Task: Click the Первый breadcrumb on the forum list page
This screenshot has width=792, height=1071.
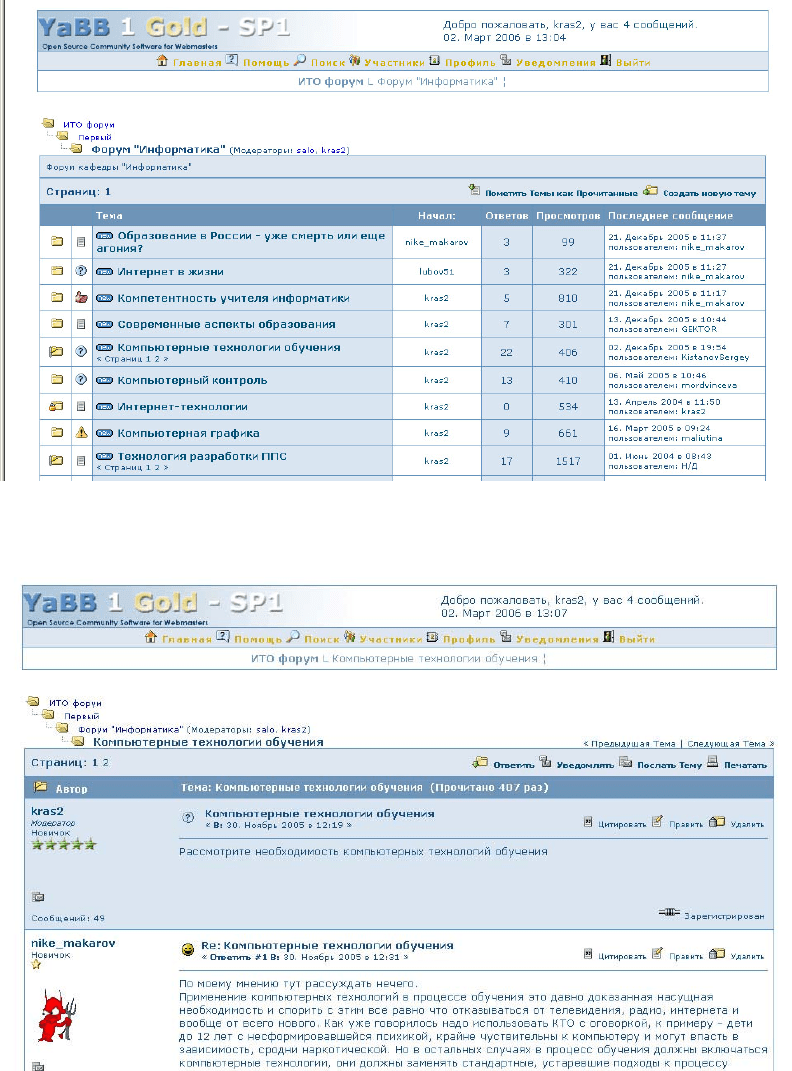Action: tap(94, 137)
